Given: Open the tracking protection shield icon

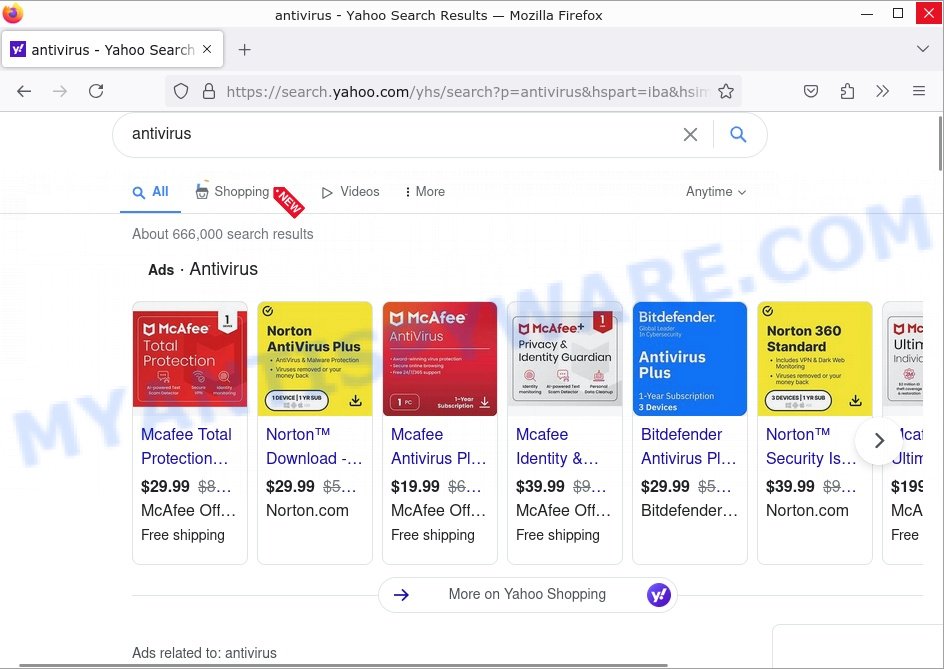Looking at the screenshot, I should pos(181,92).
